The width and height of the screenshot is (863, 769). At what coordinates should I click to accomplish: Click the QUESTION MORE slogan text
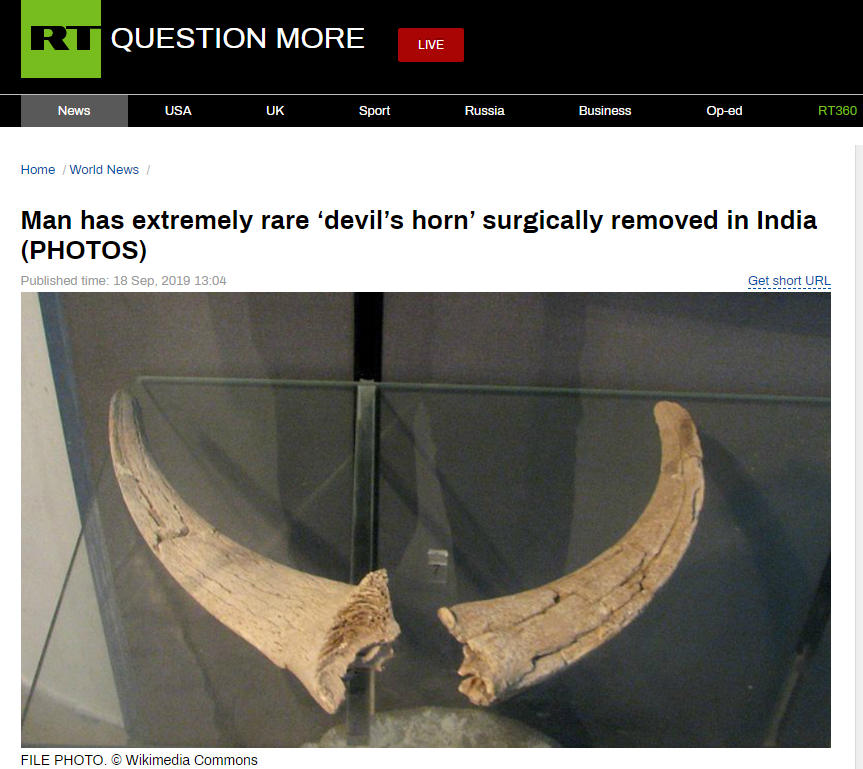point(237,39)
